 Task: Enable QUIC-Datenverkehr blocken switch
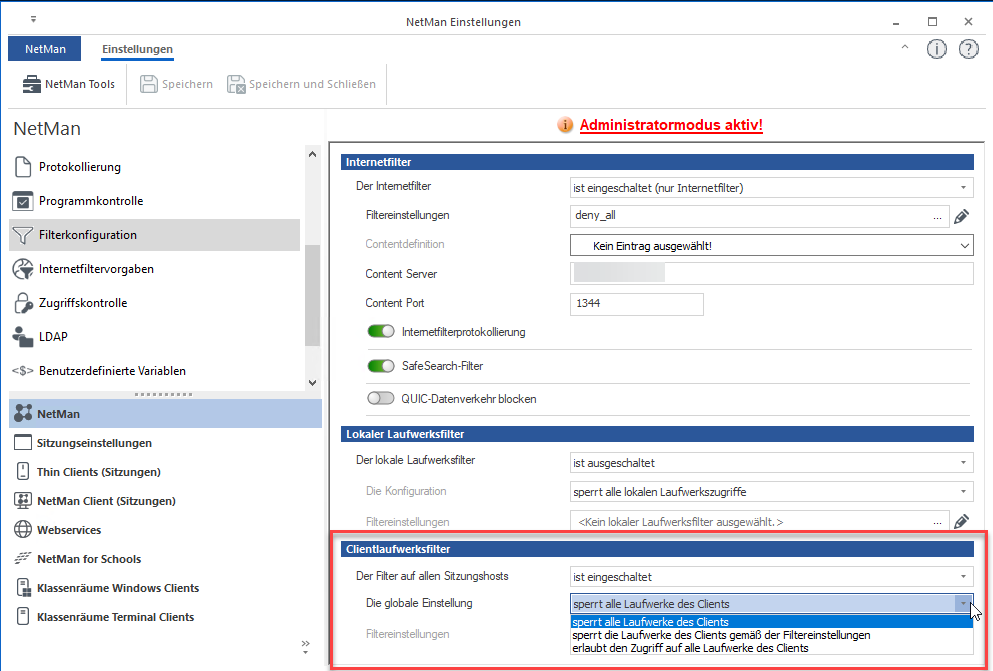pyautogui.click(x=381, y=399)
